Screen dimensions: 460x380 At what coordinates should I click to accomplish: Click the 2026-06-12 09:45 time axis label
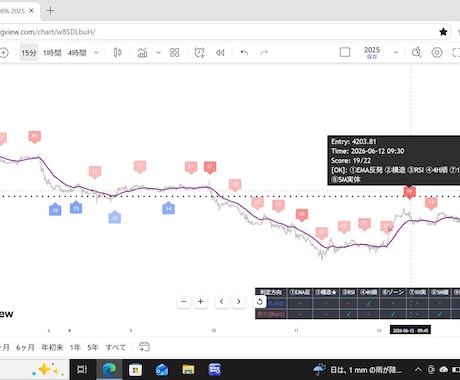(x=410, y=330)
